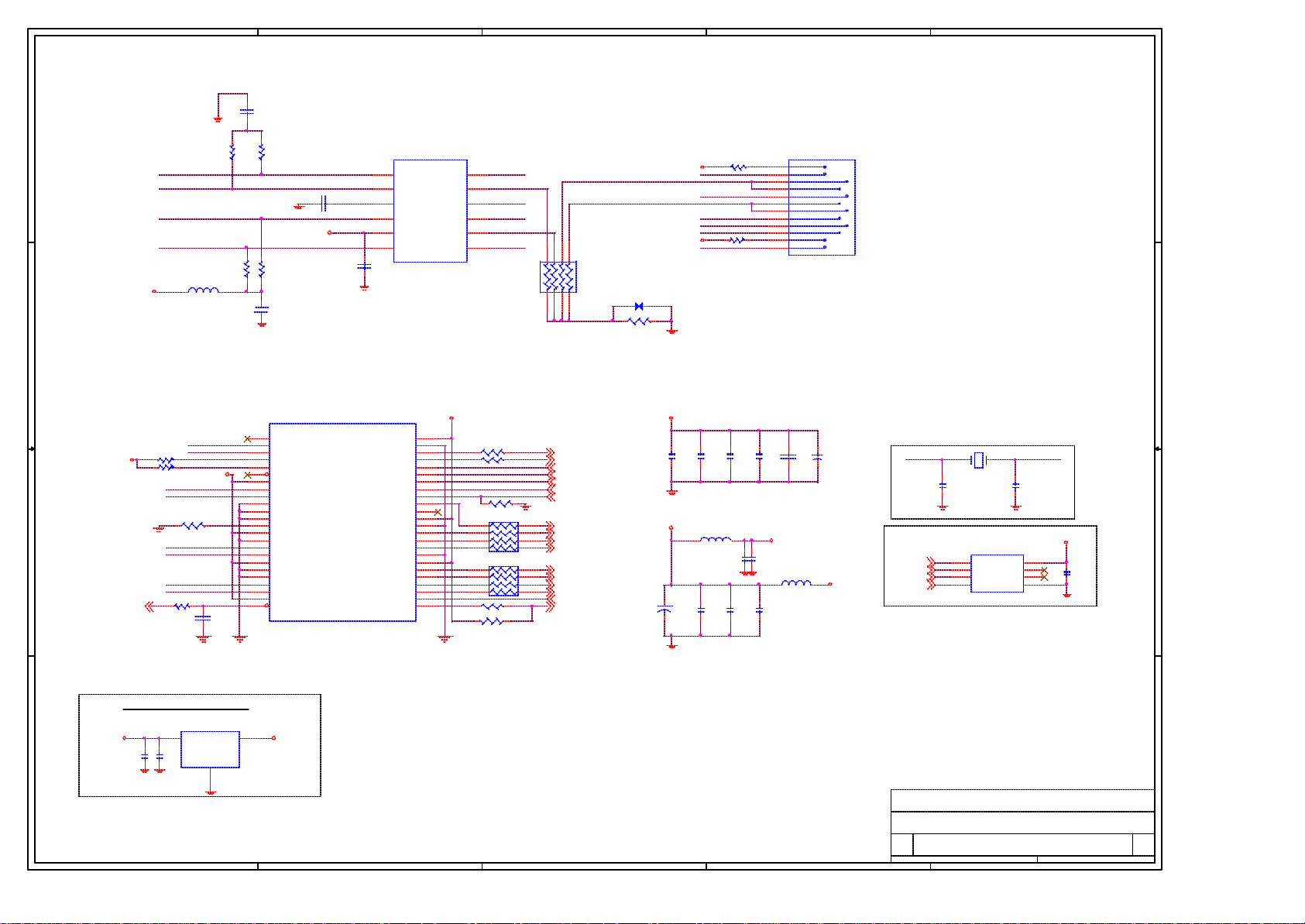
Task: Select the grounded resistor left of large IC
Action: point(193,525)
